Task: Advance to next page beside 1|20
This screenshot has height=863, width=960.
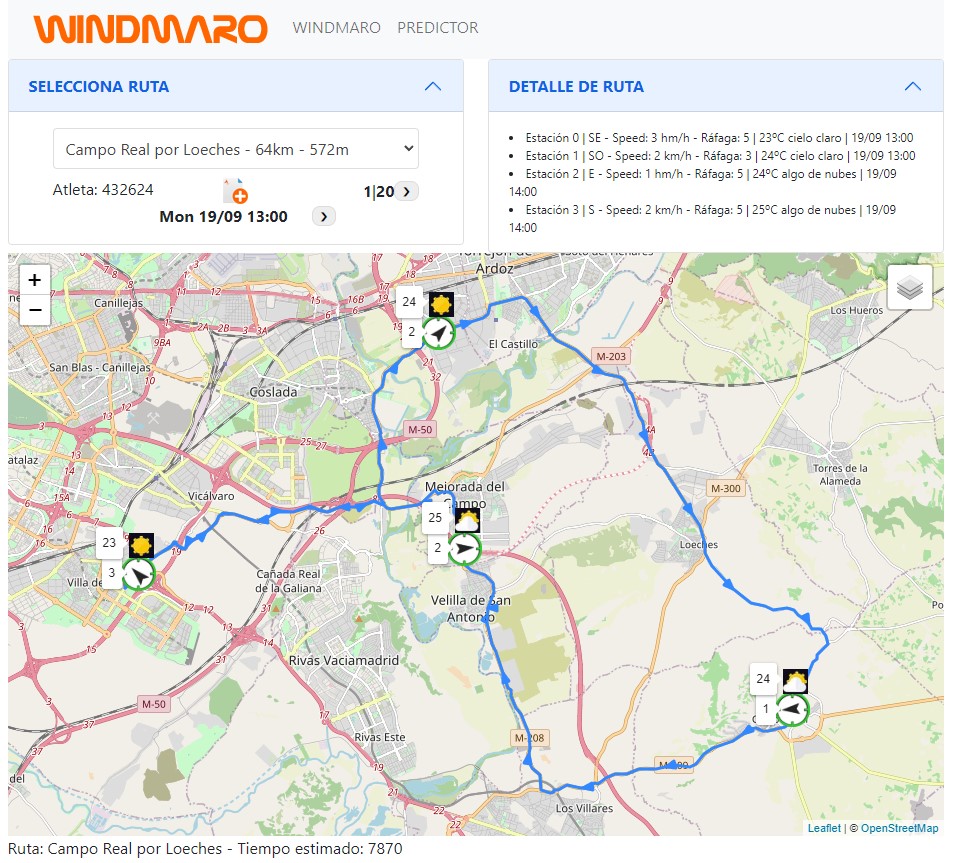Action: click(x=407, y=191)
